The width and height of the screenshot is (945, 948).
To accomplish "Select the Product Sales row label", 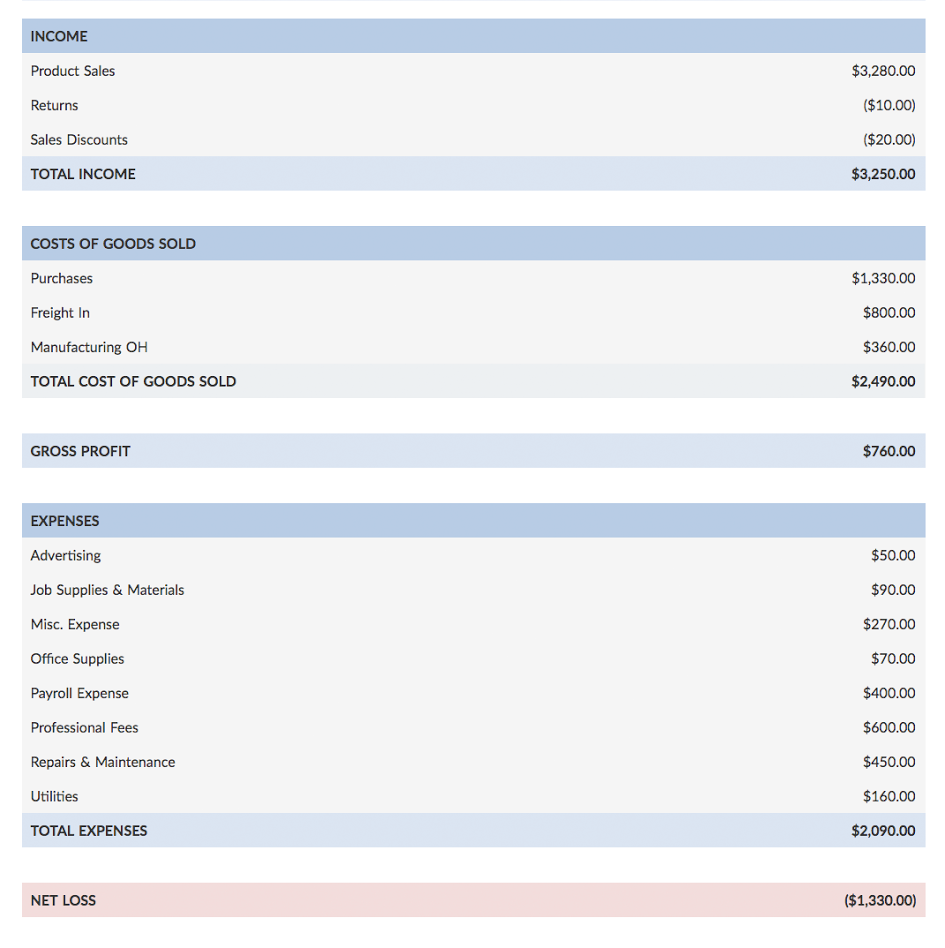I will (73, 71).
